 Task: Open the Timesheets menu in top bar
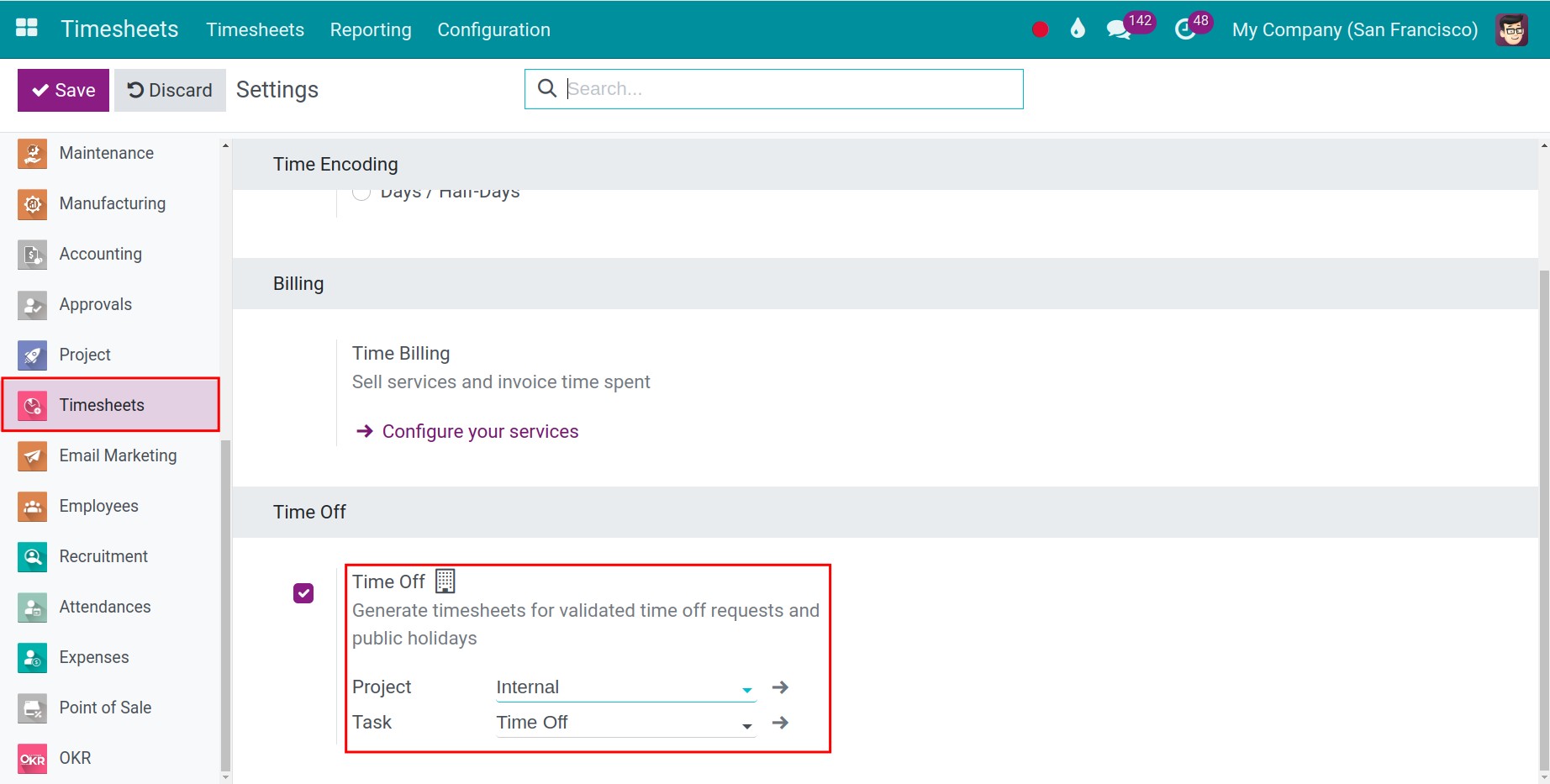pos(255,29)
